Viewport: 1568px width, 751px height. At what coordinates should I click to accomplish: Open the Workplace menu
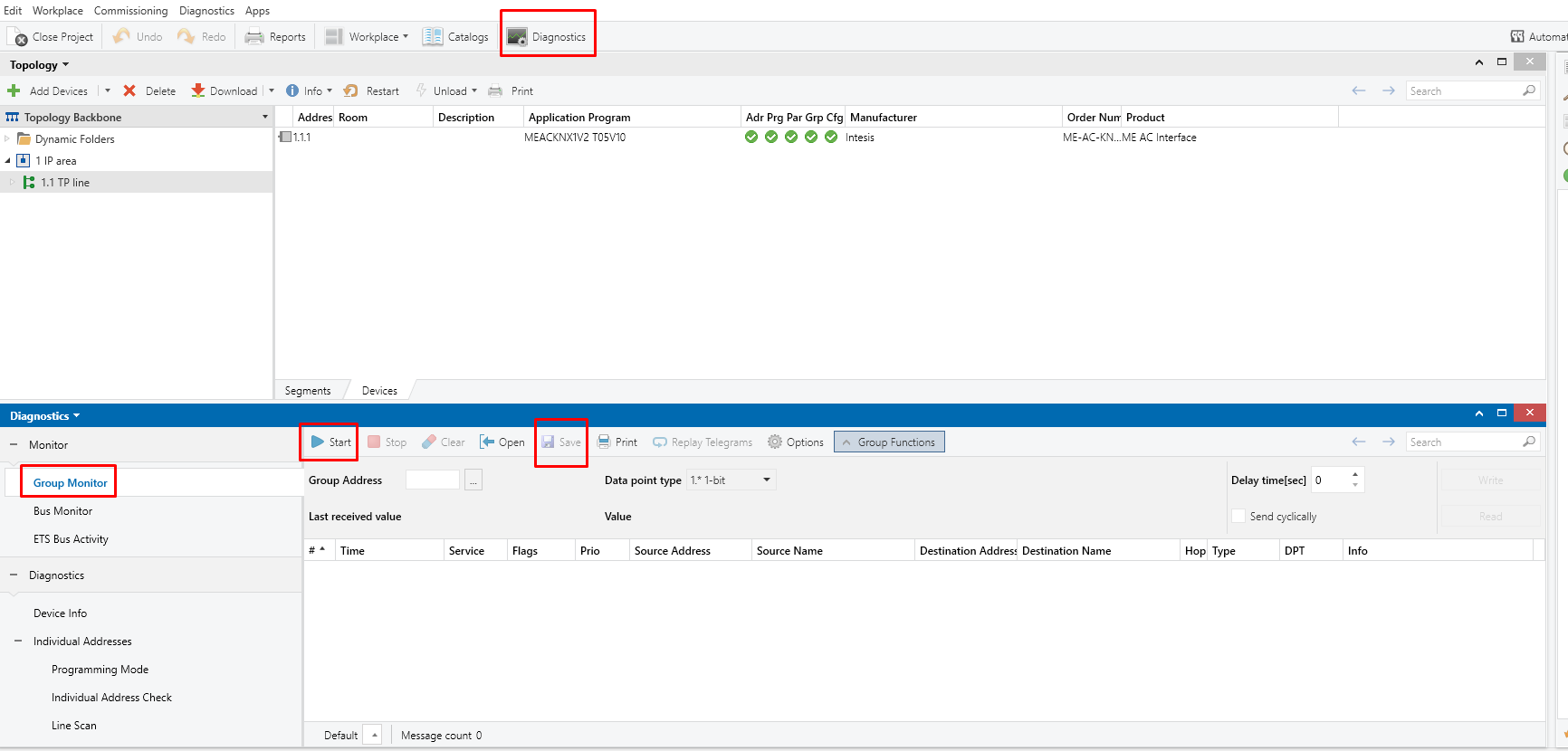pyautogui.click(x=58, y=11)
